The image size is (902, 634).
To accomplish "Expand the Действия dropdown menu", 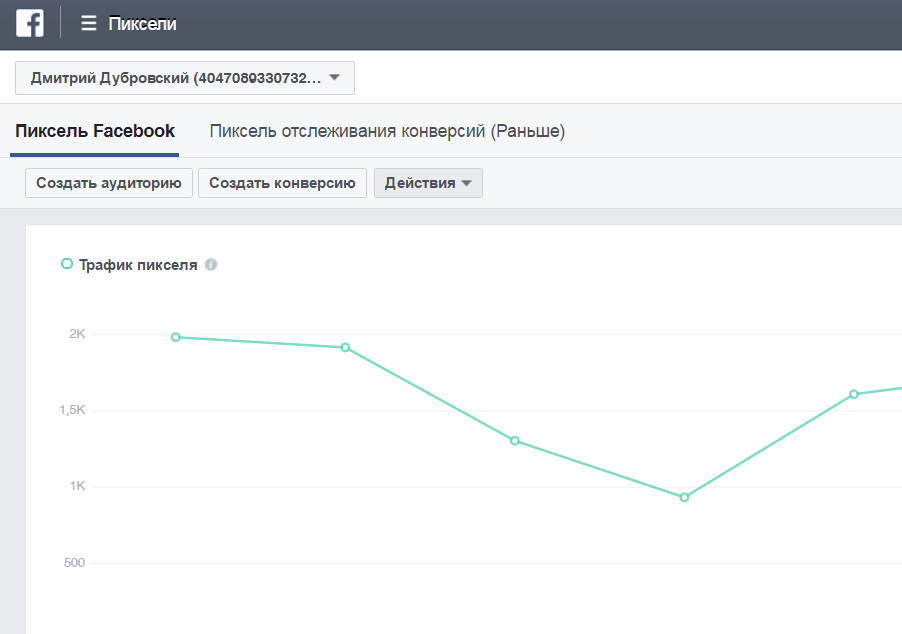I will point(428,183).
